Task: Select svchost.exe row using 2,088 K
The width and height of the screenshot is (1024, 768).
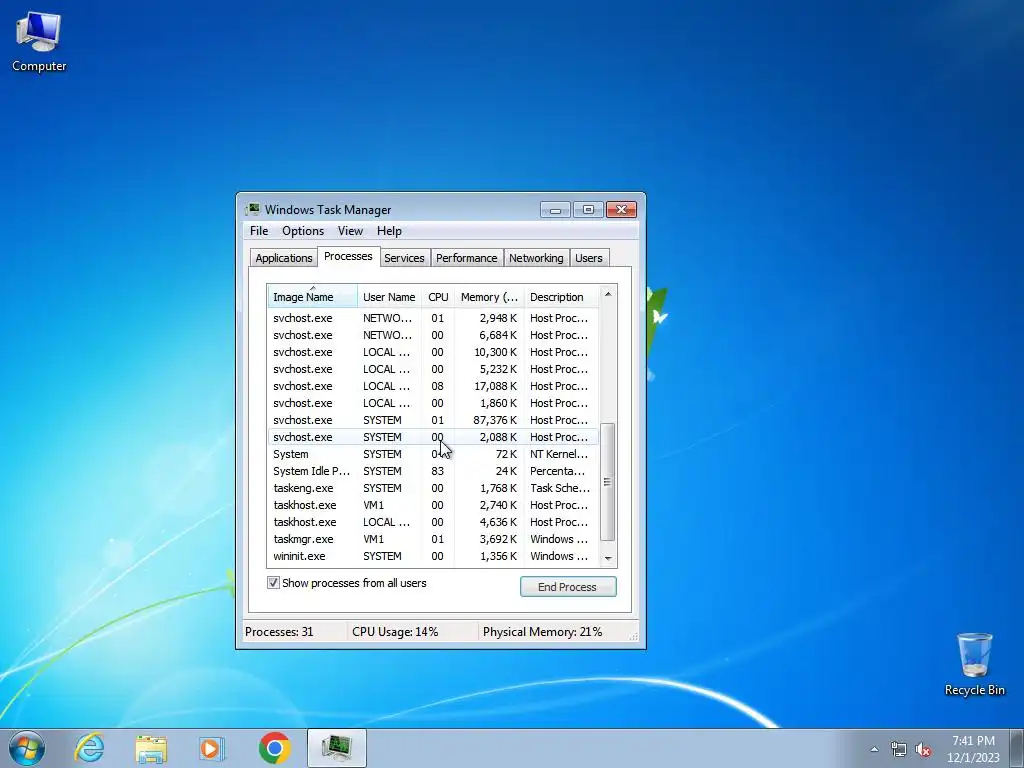Action: 433,437
